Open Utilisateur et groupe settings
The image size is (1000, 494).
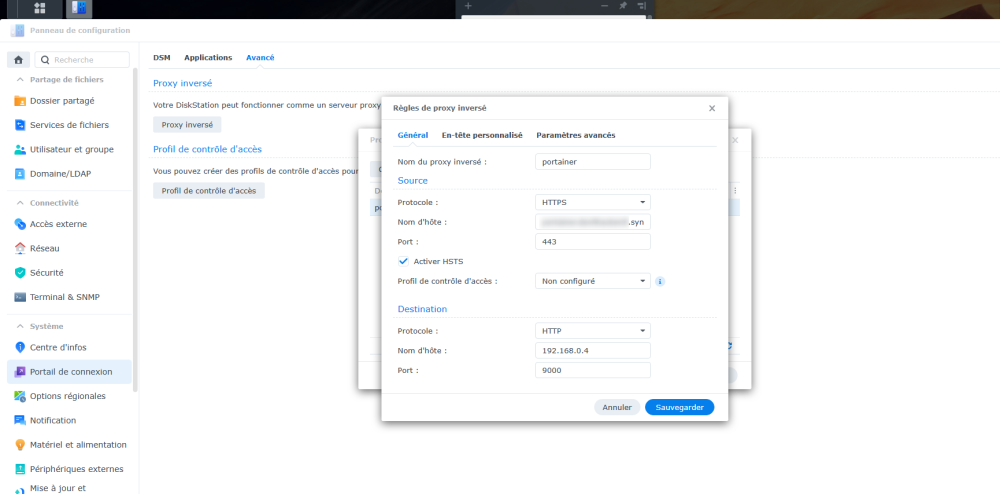71,150
